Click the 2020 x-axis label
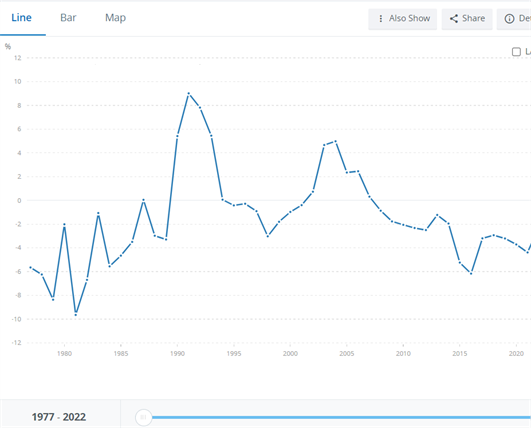 point(516,354)
